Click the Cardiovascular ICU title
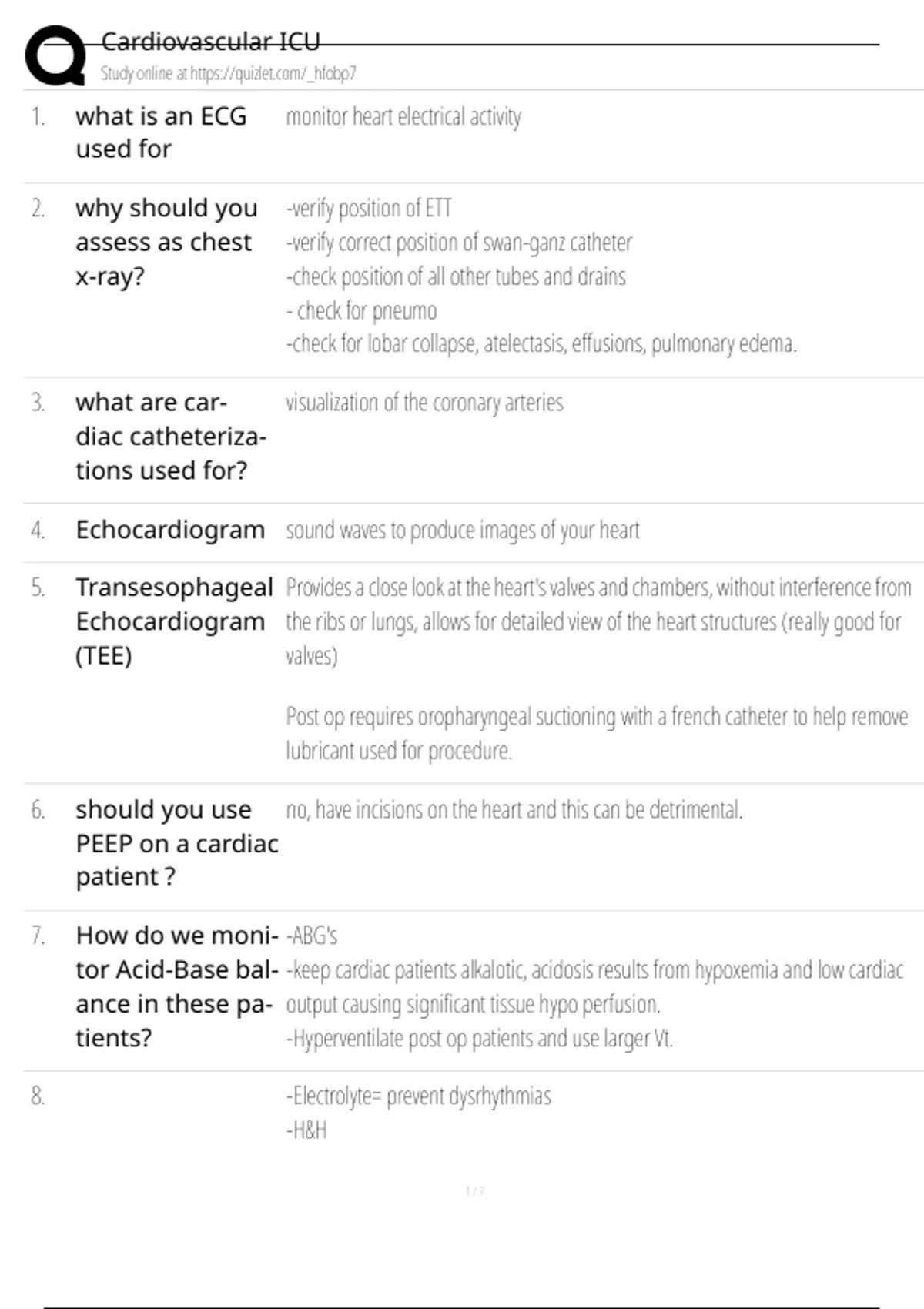 click(x=210, y=42)
